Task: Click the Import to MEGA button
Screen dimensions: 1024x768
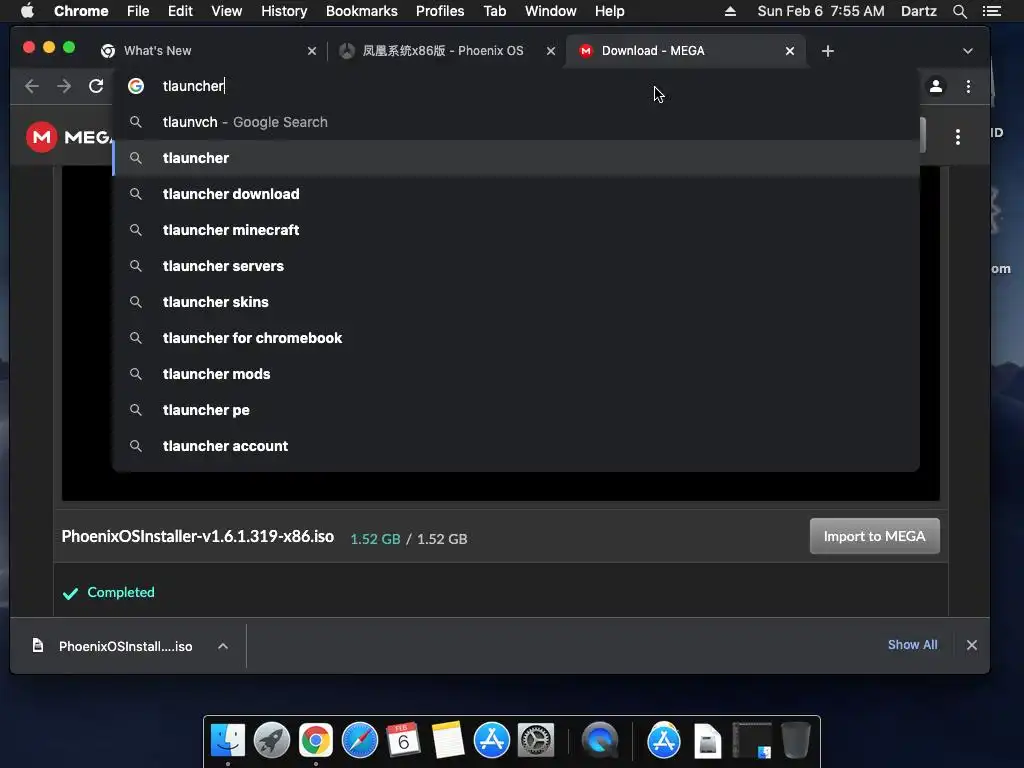Action: 874,536
